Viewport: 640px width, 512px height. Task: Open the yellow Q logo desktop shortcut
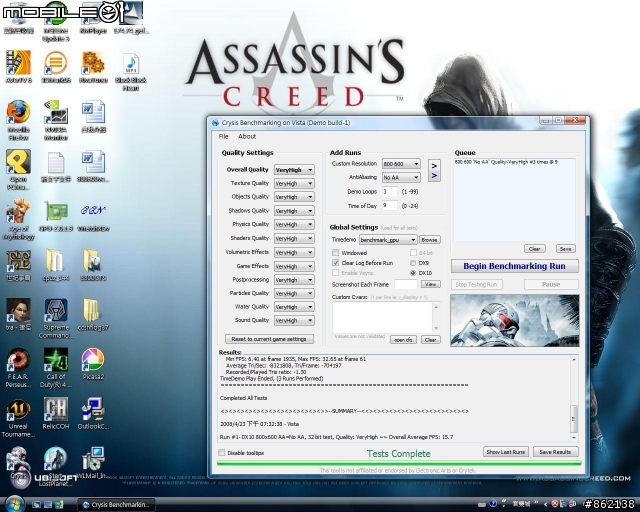point(18,169)
